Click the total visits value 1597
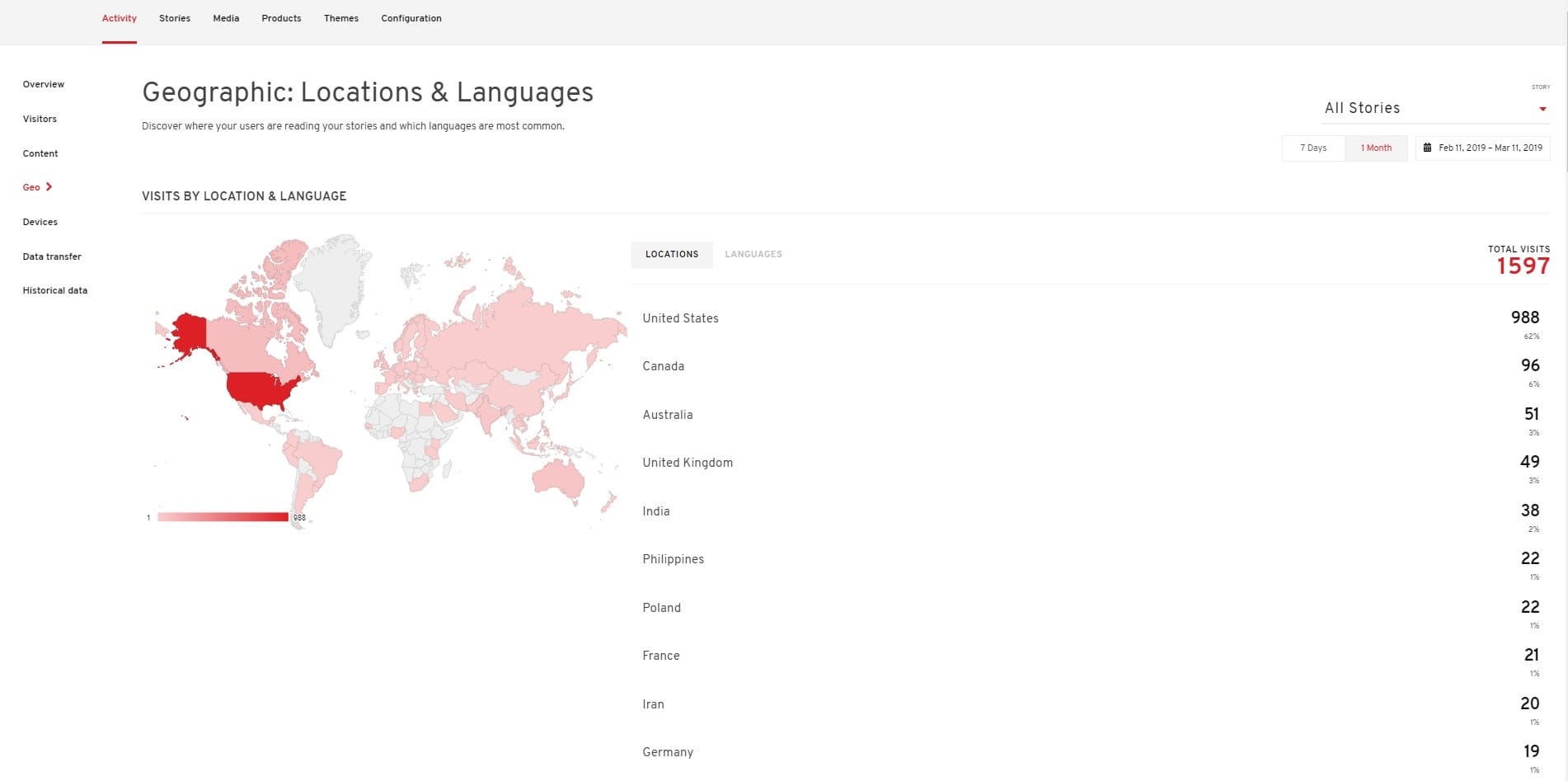Screen dimensions: 1568x781 click(x=1523, y=266)
